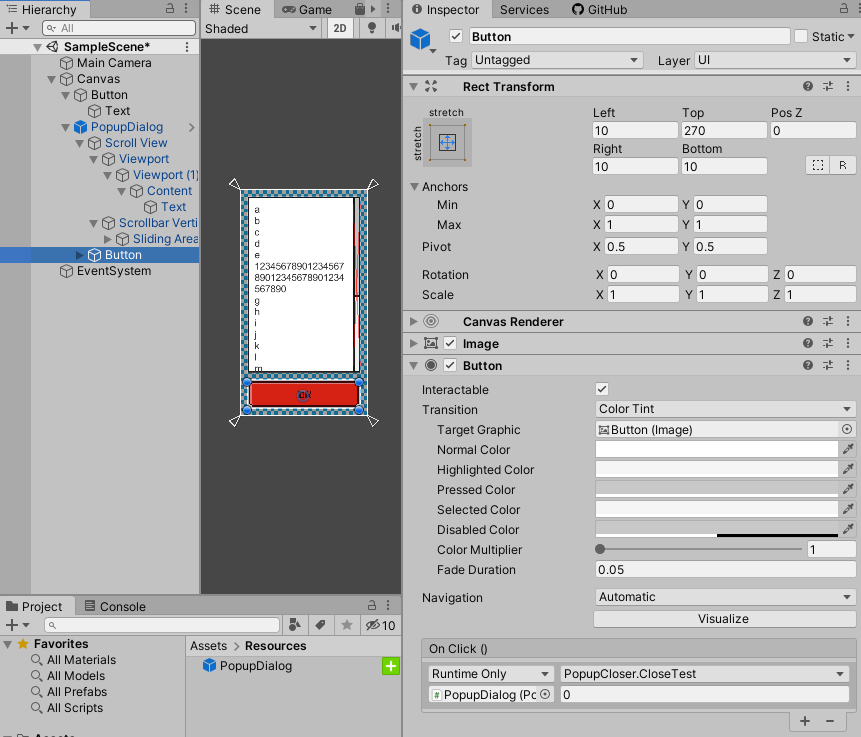This screenshot has height=737, width=861.
Task: Toggle scene audio icon in Scene toolbar
Action: tap(395, 28)
